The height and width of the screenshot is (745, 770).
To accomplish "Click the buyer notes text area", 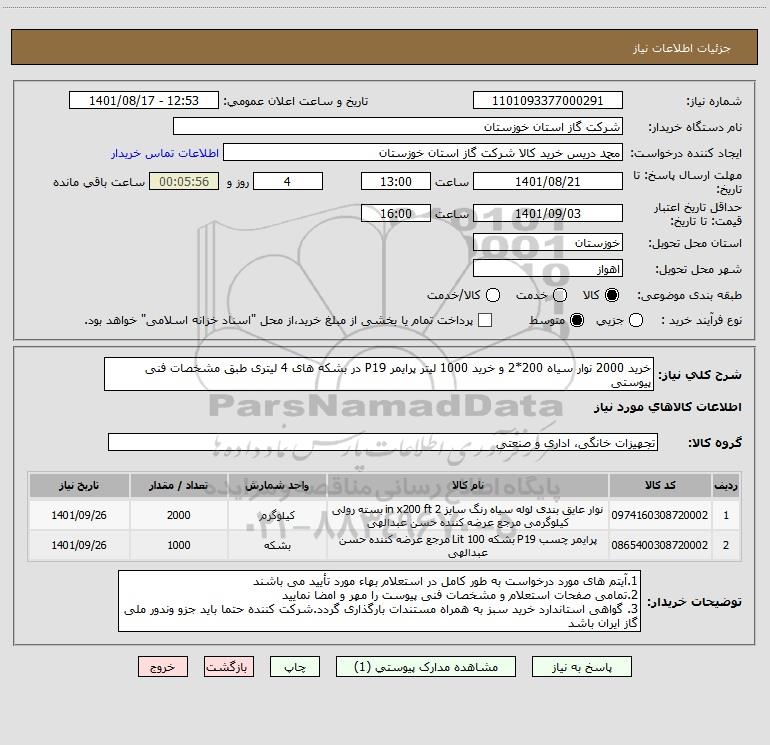I will click(380, 602).
